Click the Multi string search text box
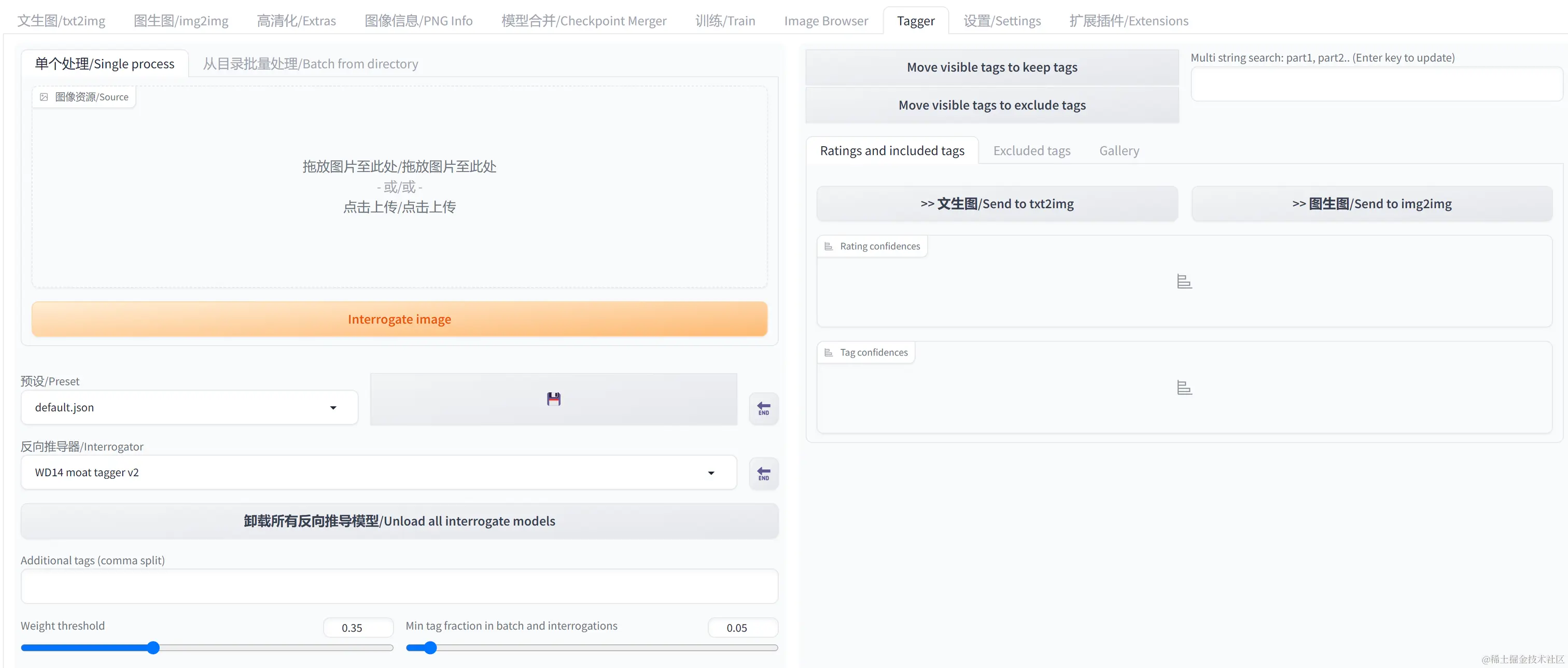 1376,84
